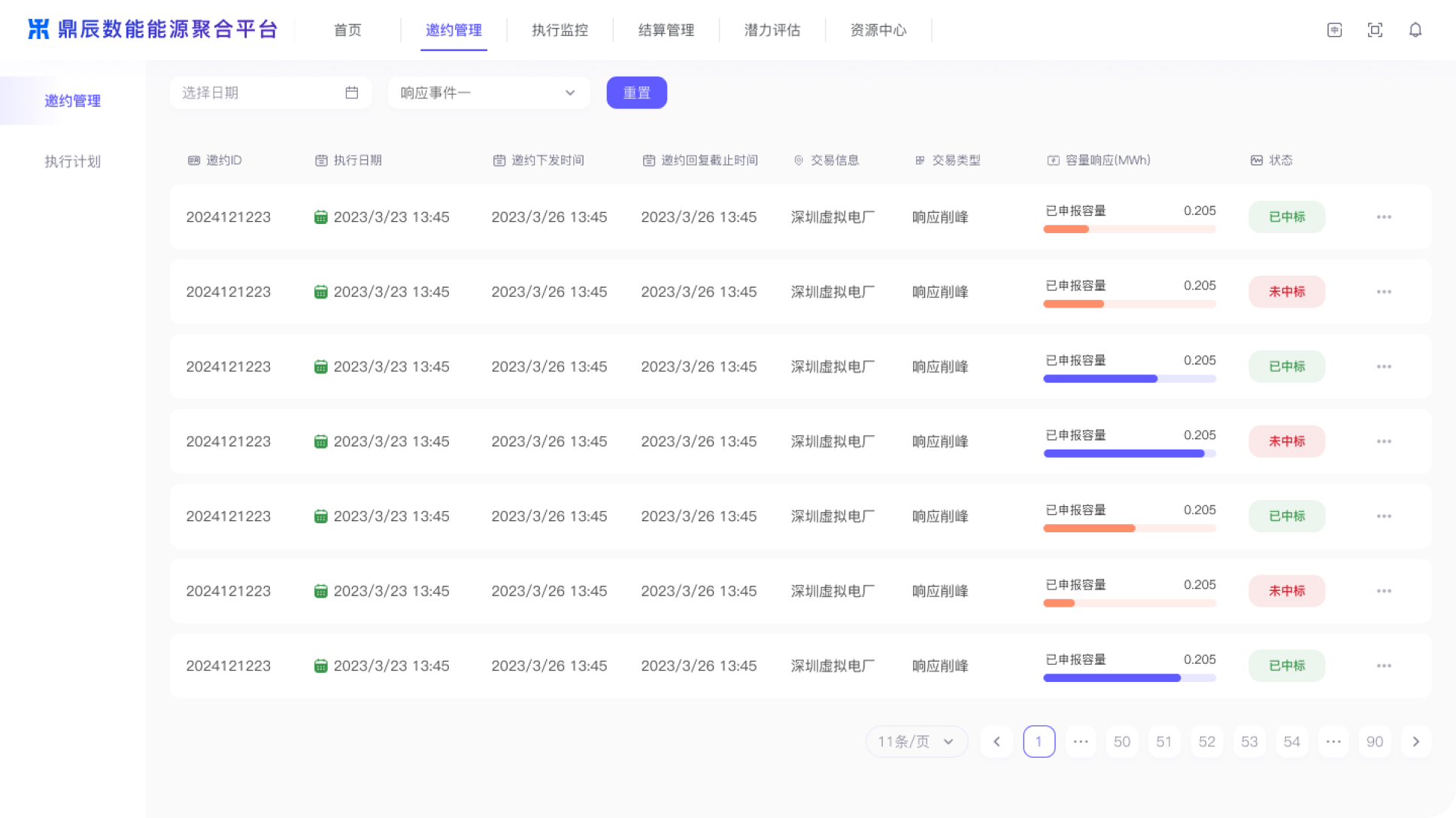Click the language switch icon in header
This screenshot has width=1456, height=818.
1334,30
